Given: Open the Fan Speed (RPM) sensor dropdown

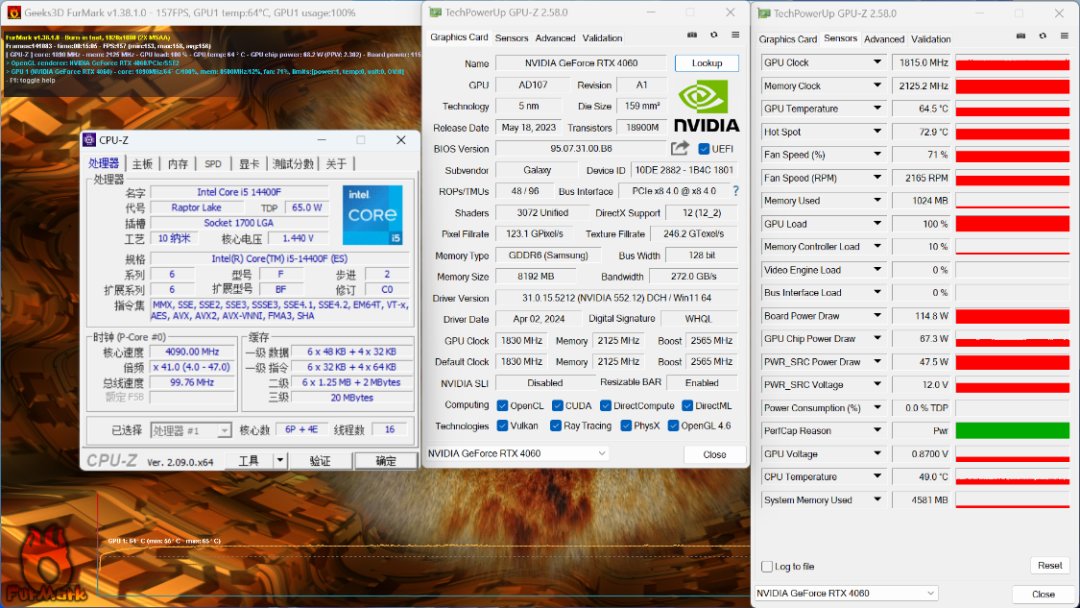Looking at the screenshot, I should (877, 177).
